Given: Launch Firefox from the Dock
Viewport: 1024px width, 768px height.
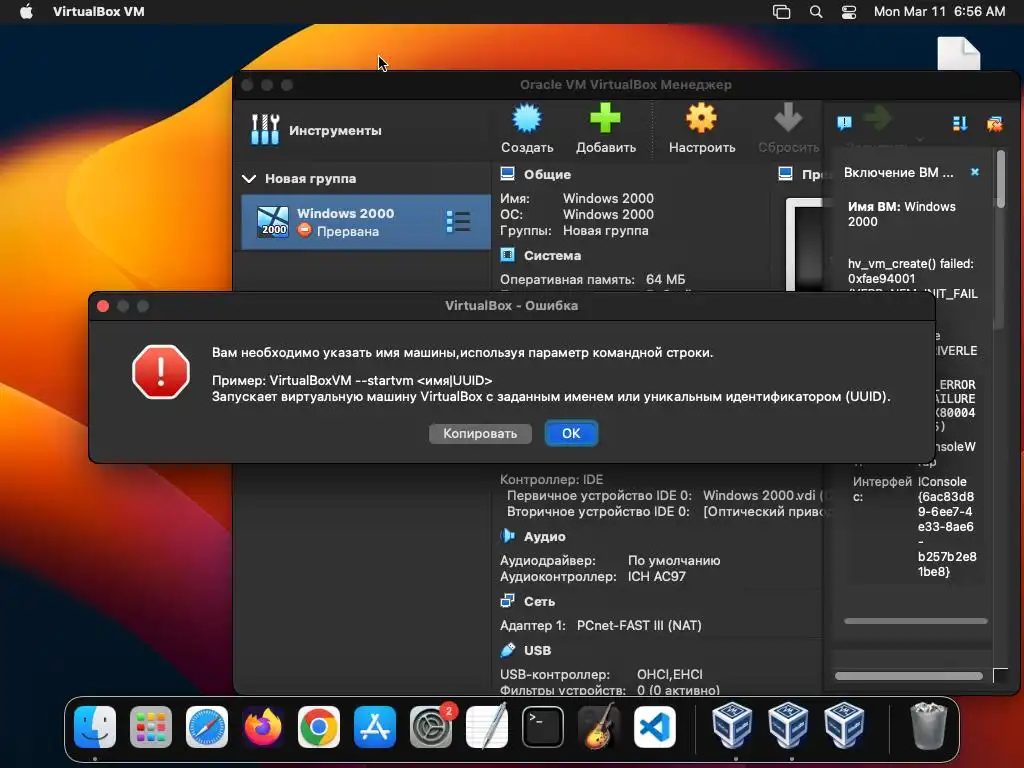Looking at the screenshot, I should pos(263,727).
